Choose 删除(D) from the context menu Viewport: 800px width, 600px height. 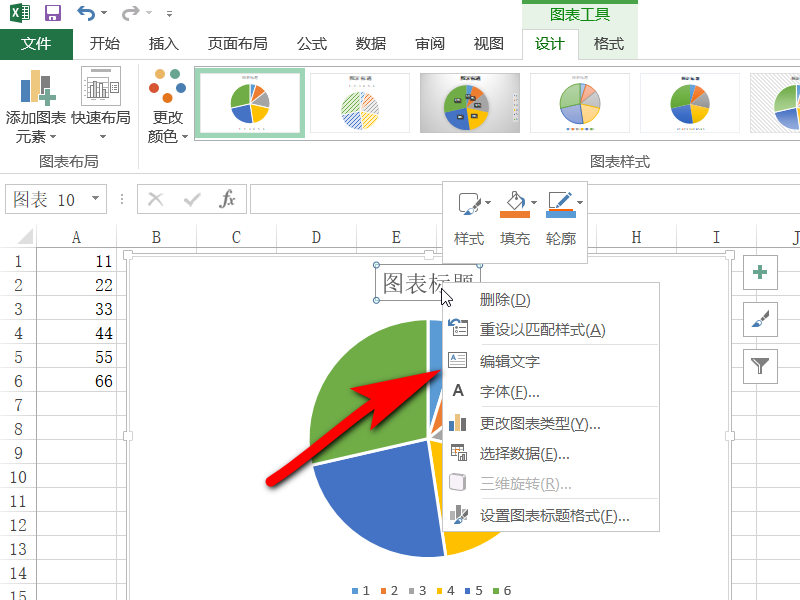tap(551, 299)
